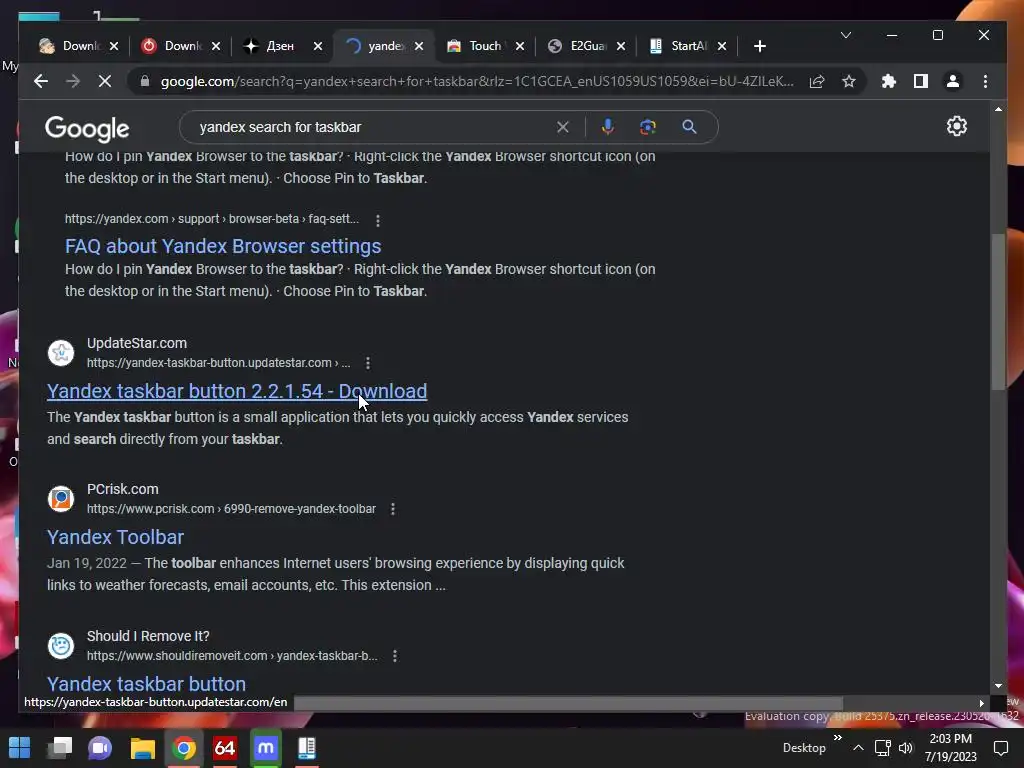Clear the Google search box
The height and width of the screenshot is (768, 1024).
562,127
